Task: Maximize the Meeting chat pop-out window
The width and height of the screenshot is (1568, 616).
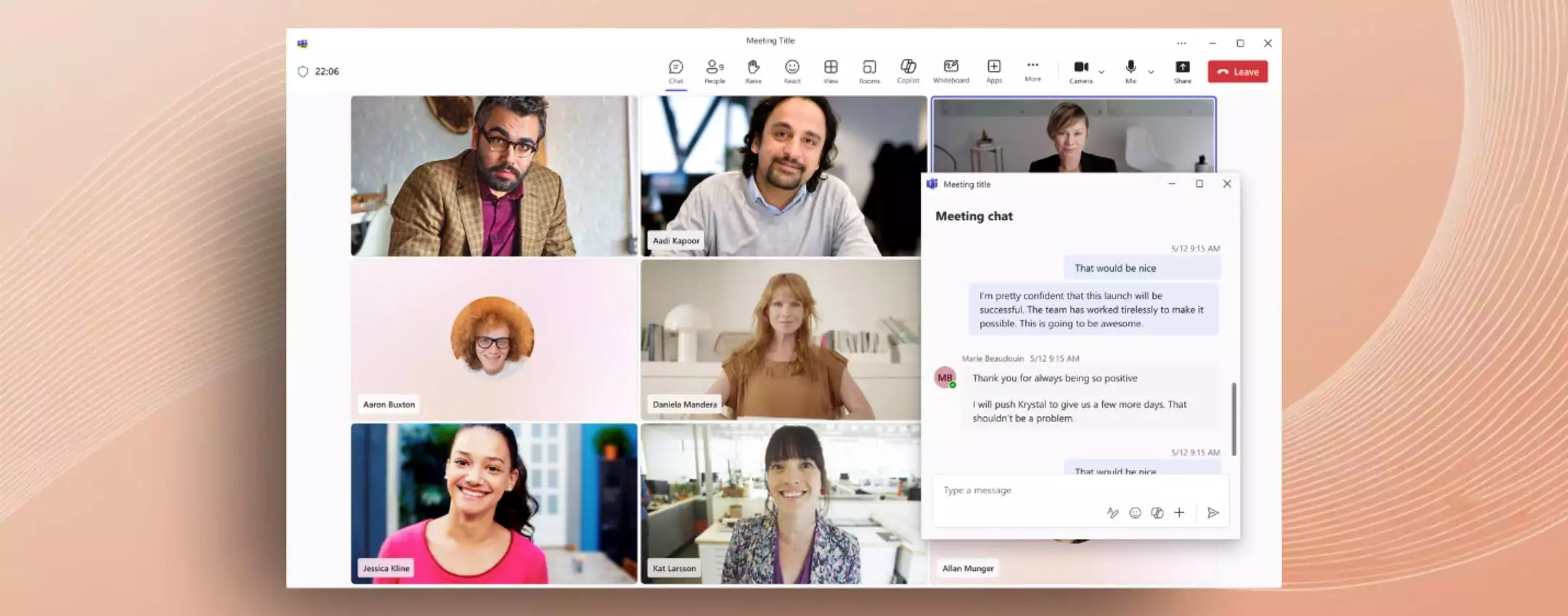Action: tap(1199, 184)
